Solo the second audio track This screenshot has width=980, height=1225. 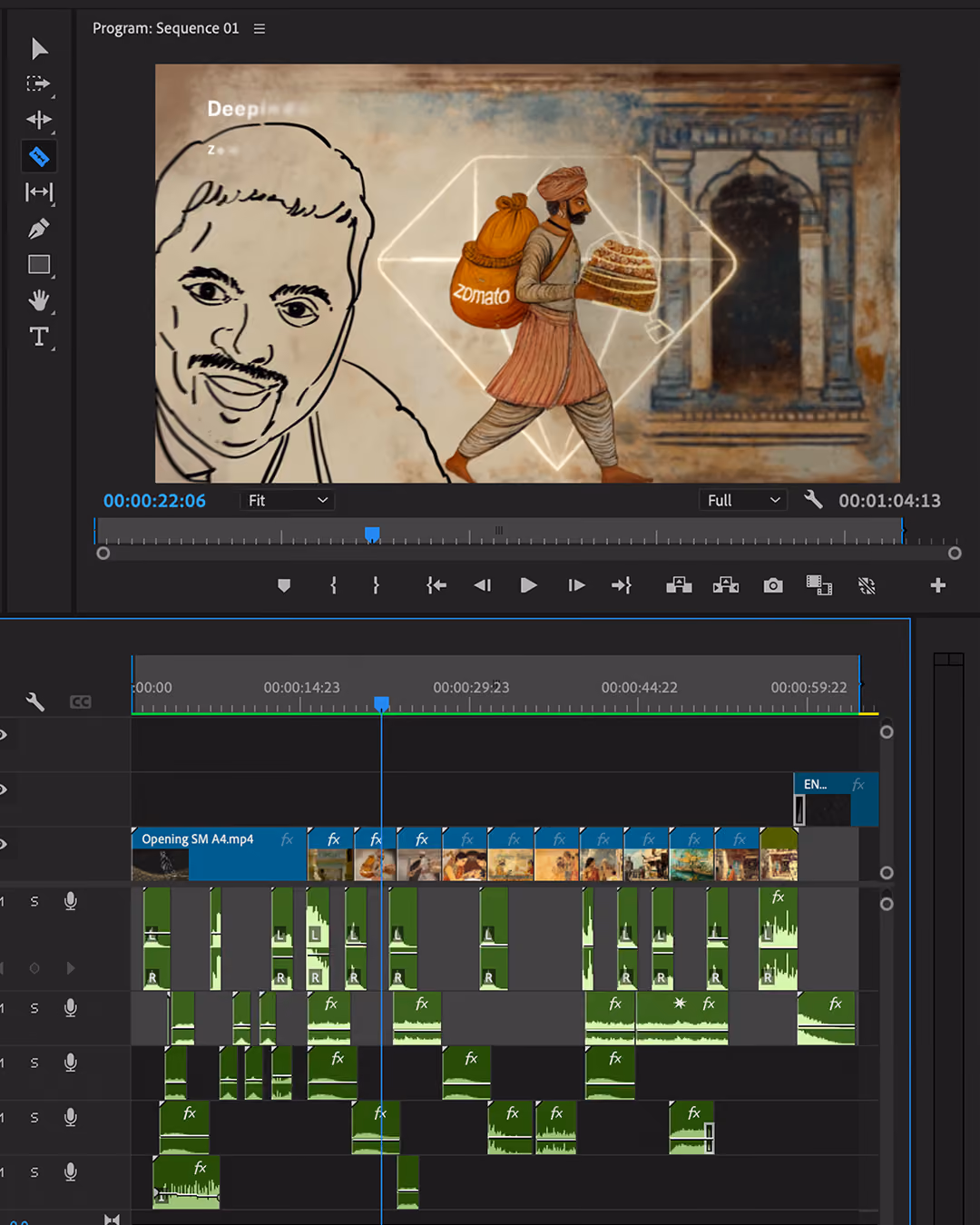(34, 1008)
